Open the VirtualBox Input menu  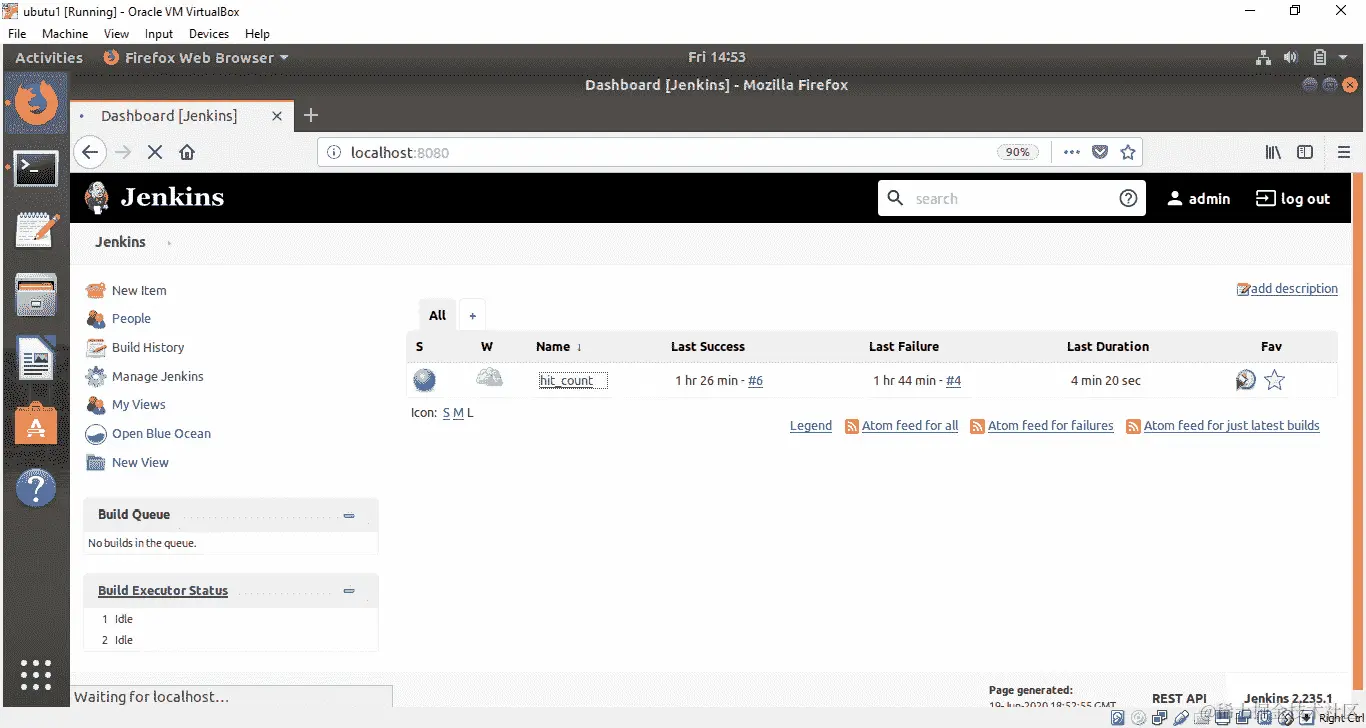point(158,33)
